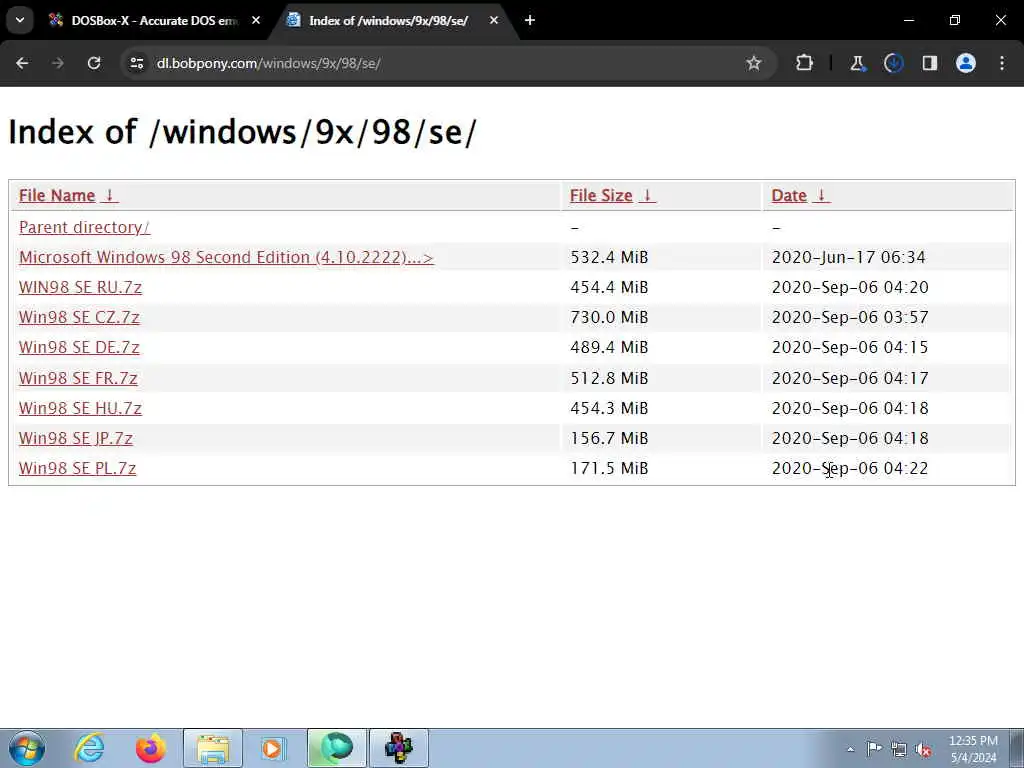The height and width of the screenshot is (768, 1024).
Task: Download Win98 SE CZ.7z
Action: tap(79, 317)
